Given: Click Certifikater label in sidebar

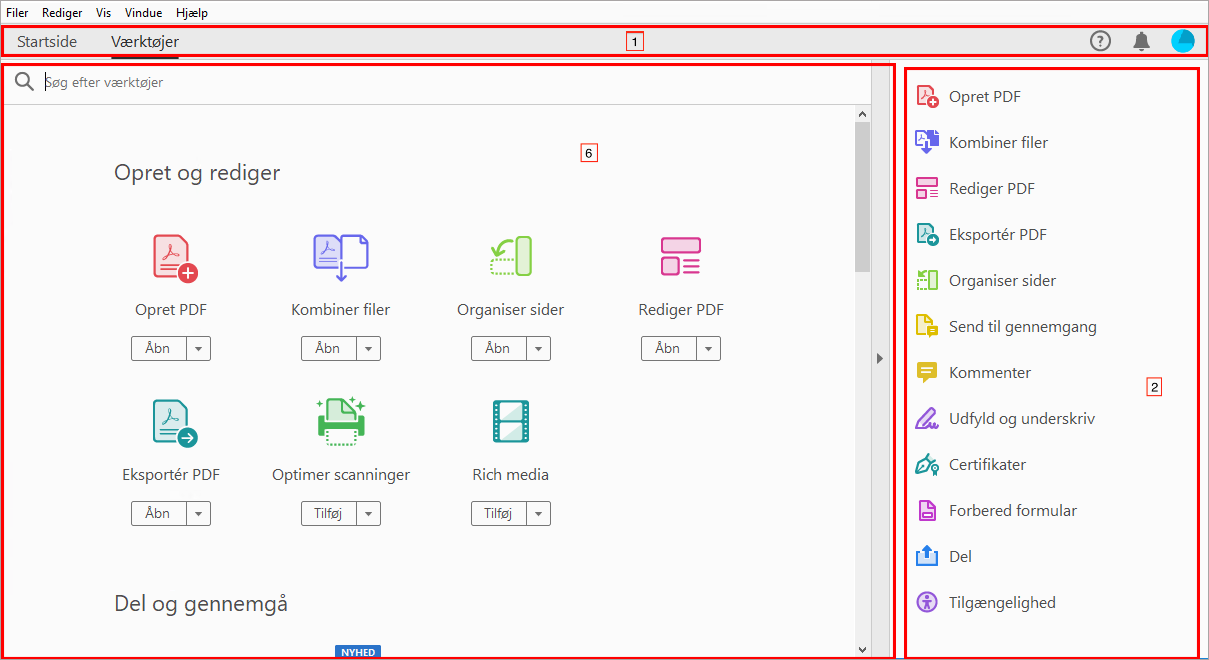Looking at the screenshot, I should [987, 465].
